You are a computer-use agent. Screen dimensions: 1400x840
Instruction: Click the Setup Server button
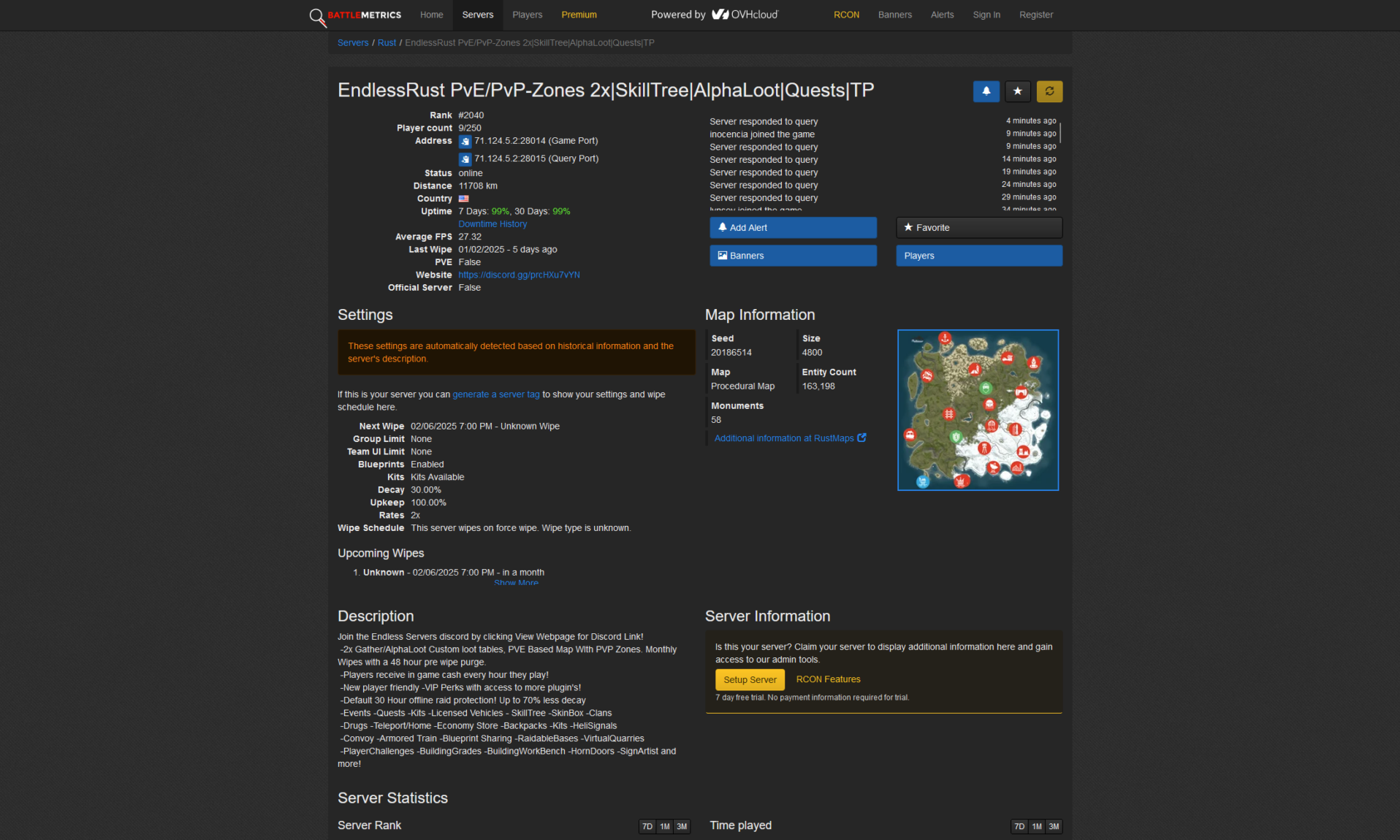pos(750,680)
